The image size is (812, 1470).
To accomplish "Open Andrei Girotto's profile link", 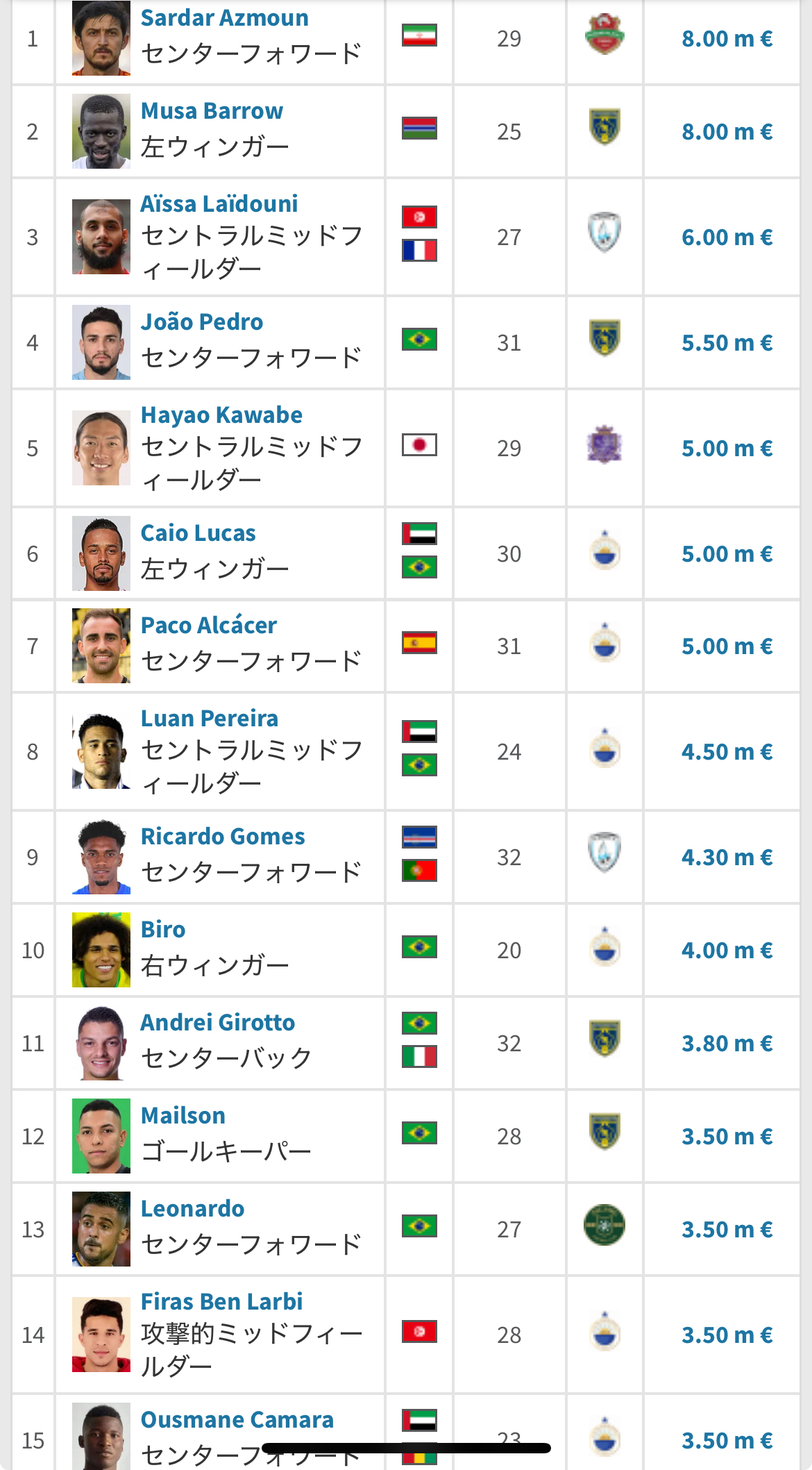I will [218, 1023].
